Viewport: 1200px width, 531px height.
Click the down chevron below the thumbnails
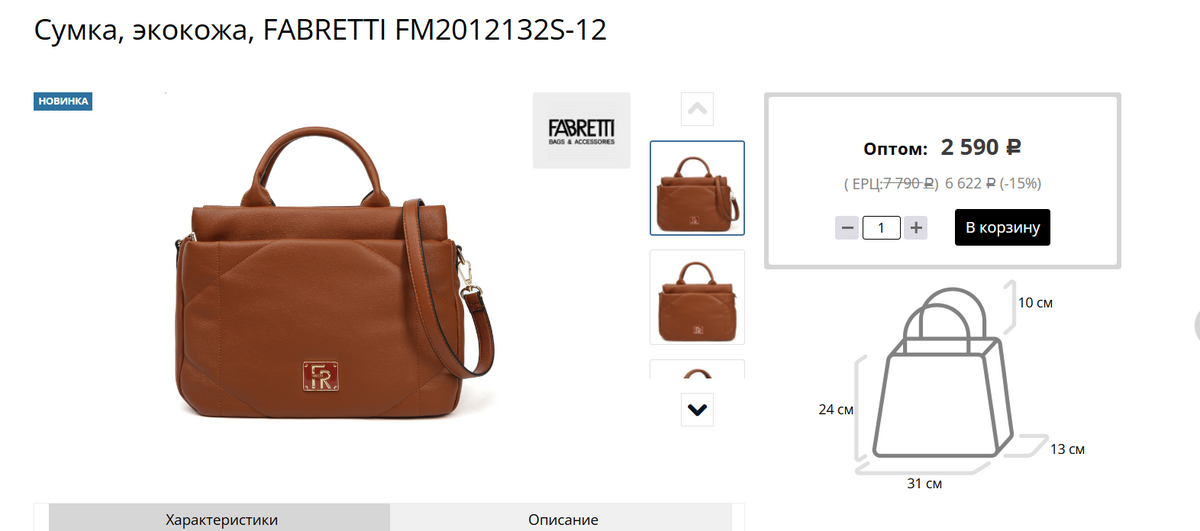coord(697,409)
